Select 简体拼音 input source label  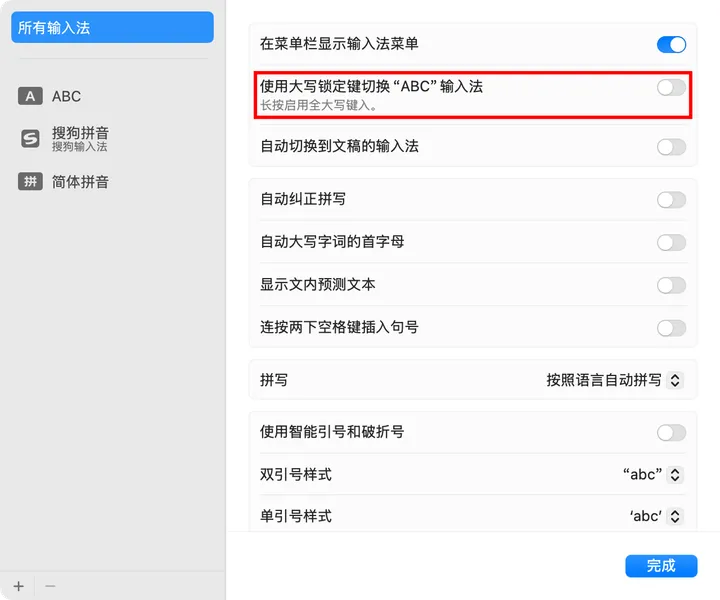click(x=80, y=182)
